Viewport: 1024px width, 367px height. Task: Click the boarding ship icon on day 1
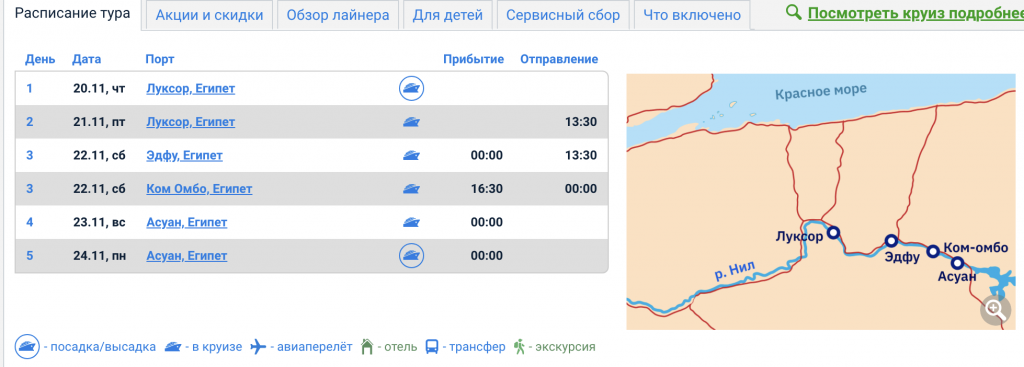tap(411, 88)
